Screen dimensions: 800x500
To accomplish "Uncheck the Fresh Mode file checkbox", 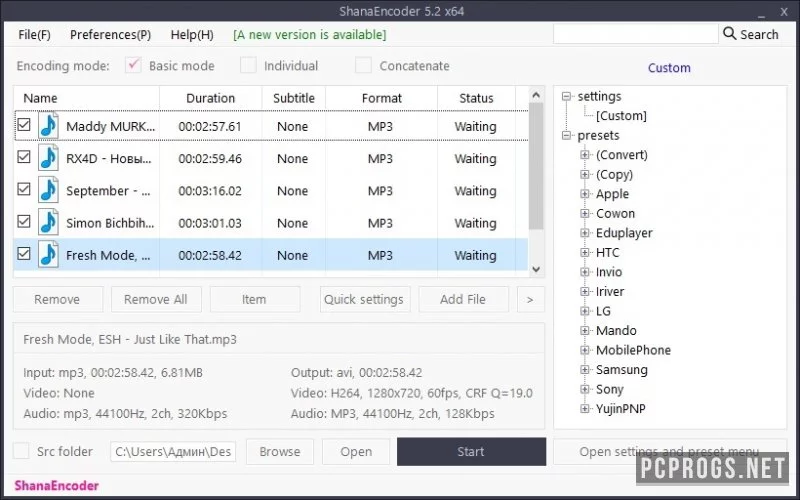I will (x=24, y=253).
